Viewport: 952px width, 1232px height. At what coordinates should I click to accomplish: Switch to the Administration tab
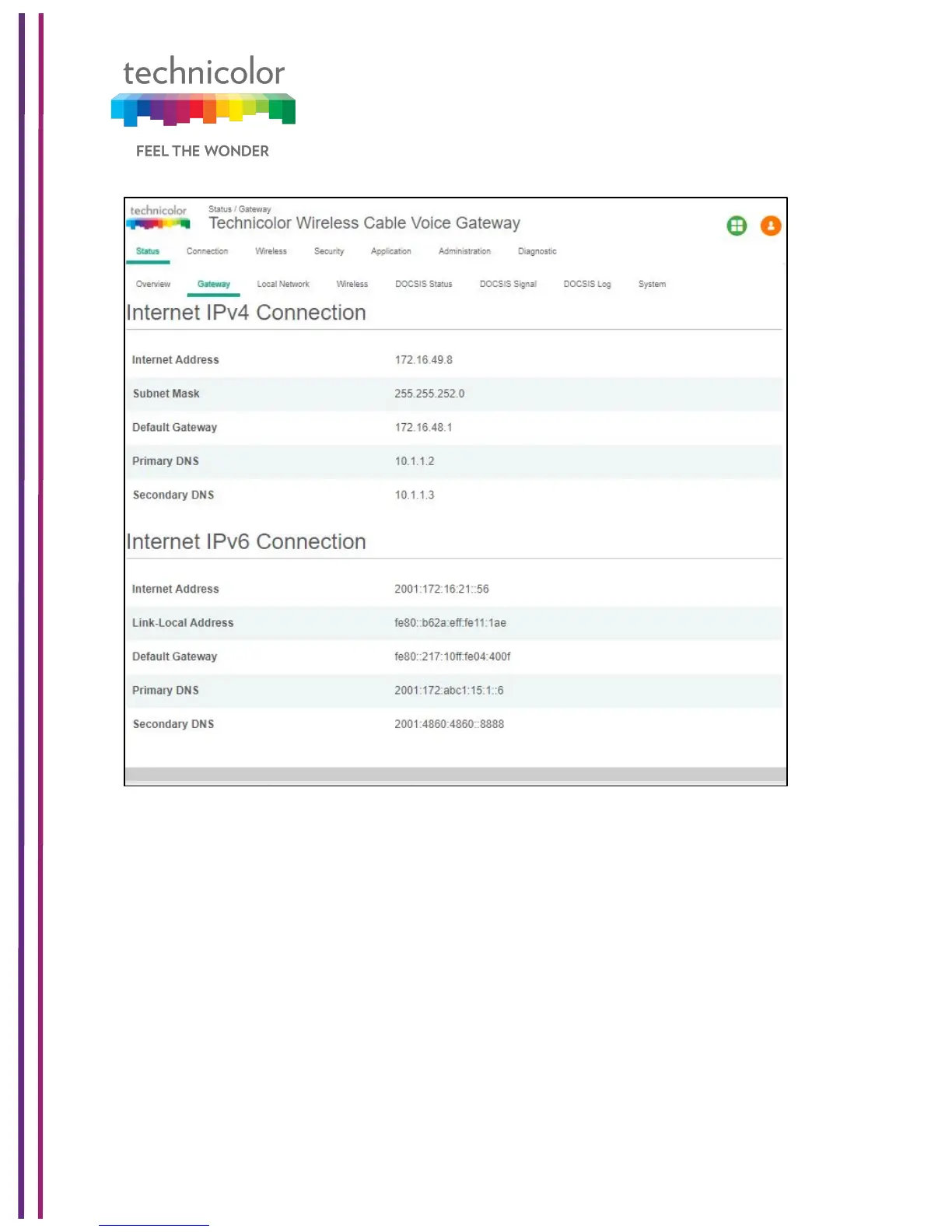pos(464,251)
